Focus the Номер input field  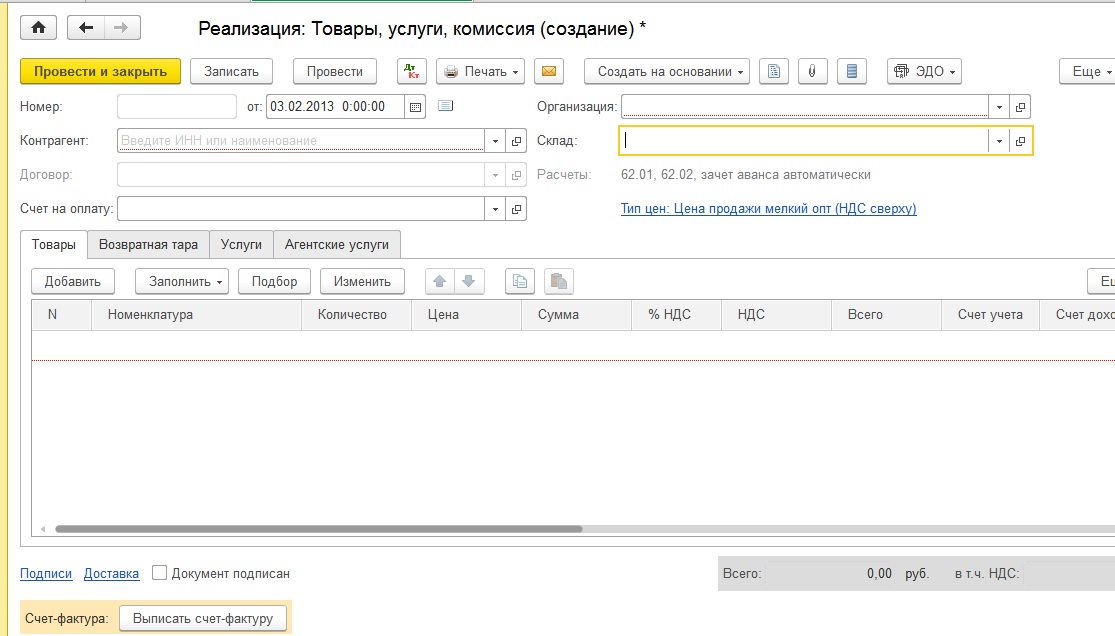176,107
